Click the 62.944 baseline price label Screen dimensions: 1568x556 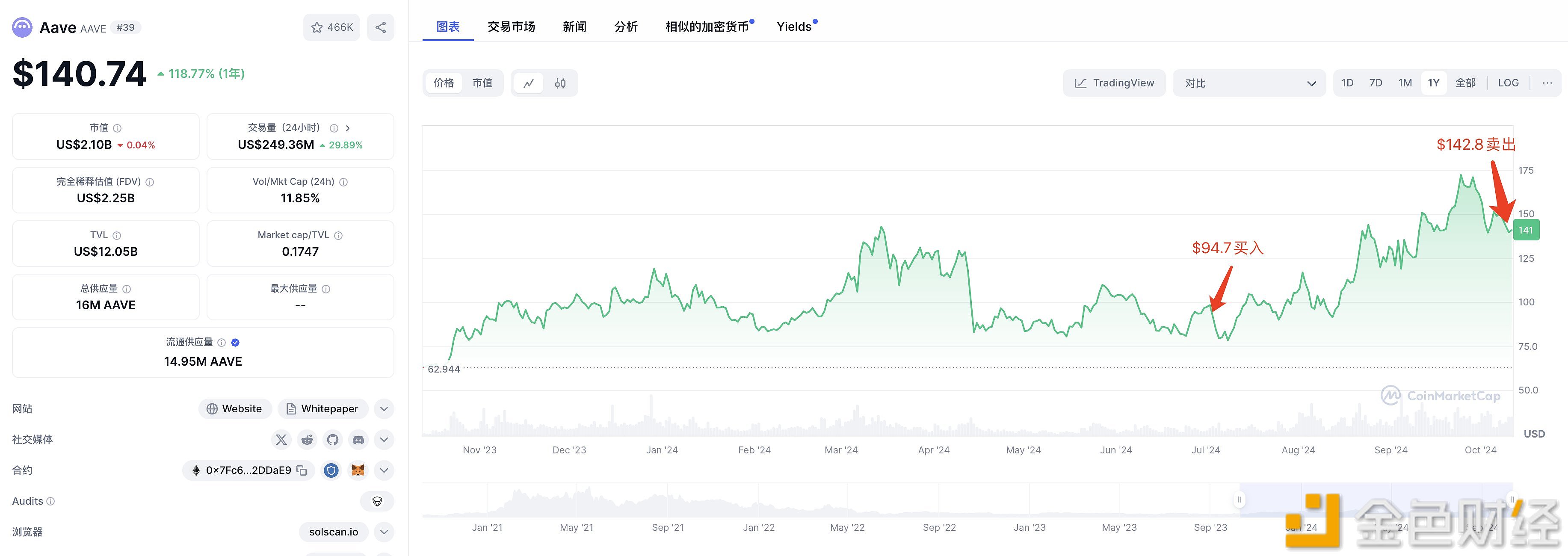(444, 370)
